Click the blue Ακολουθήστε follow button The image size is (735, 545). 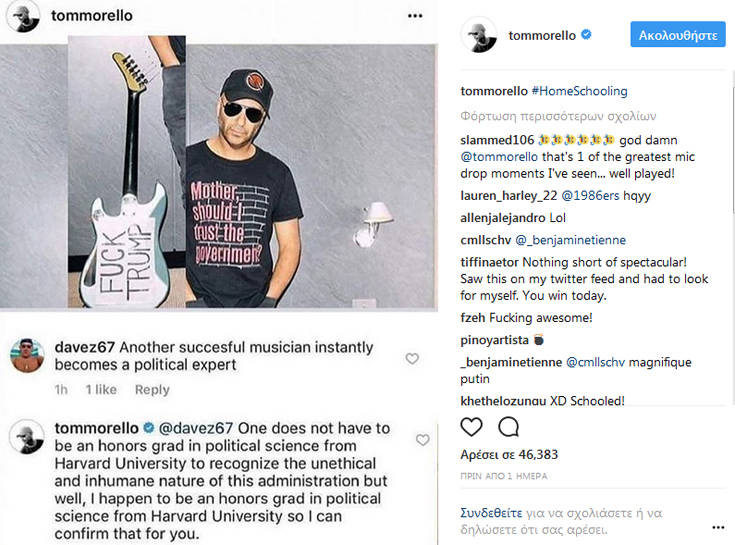(677, 35)
